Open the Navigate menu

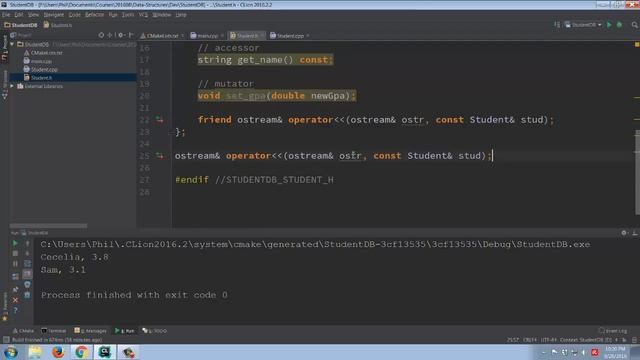point(53,15)
